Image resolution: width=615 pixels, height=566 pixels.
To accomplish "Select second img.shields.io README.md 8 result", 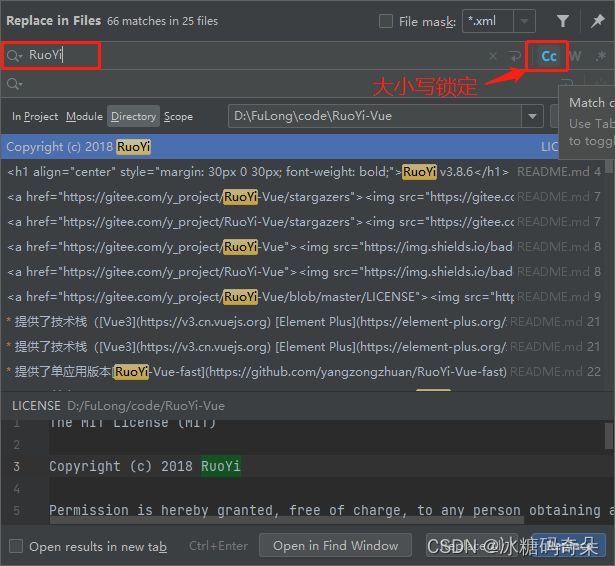I will coord(302,272).
